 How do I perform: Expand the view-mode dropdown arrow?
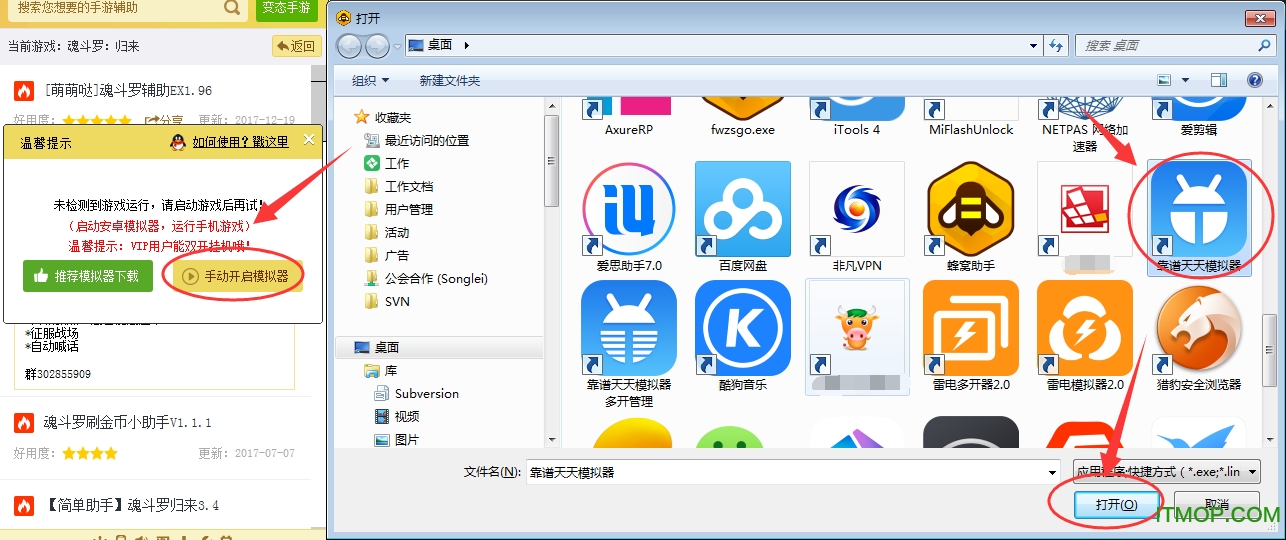click(1186, 80)
